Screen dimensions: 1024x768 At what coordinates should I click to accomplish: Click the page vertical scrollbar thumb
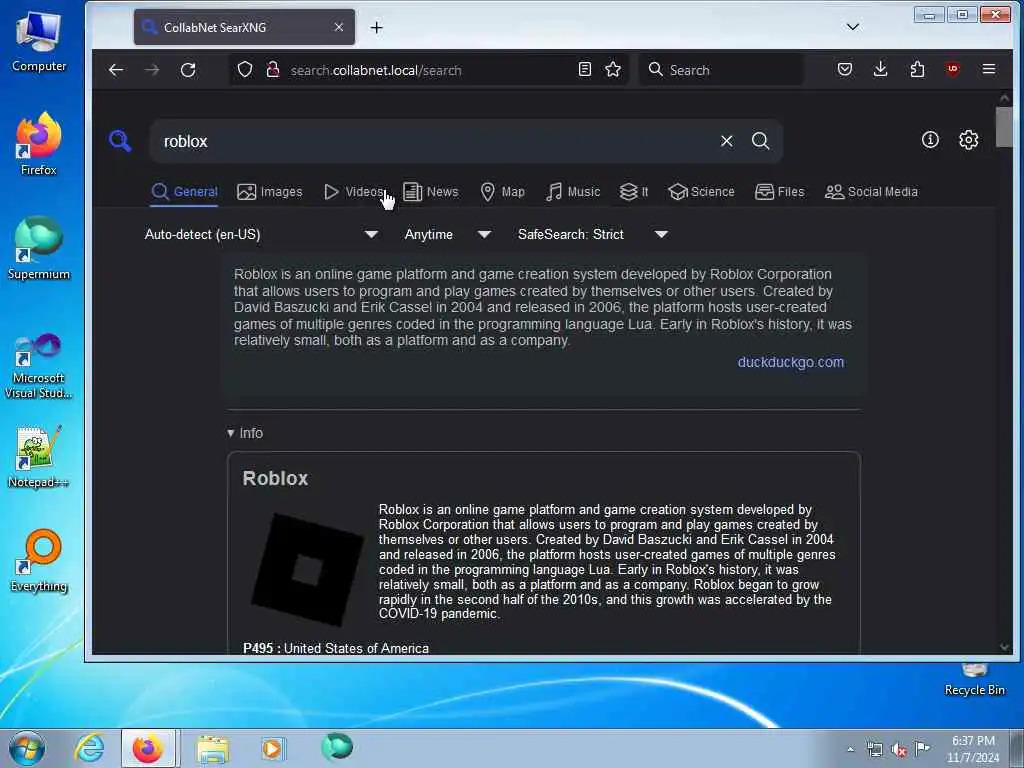pyautogui.click(x=1004, y=127)
